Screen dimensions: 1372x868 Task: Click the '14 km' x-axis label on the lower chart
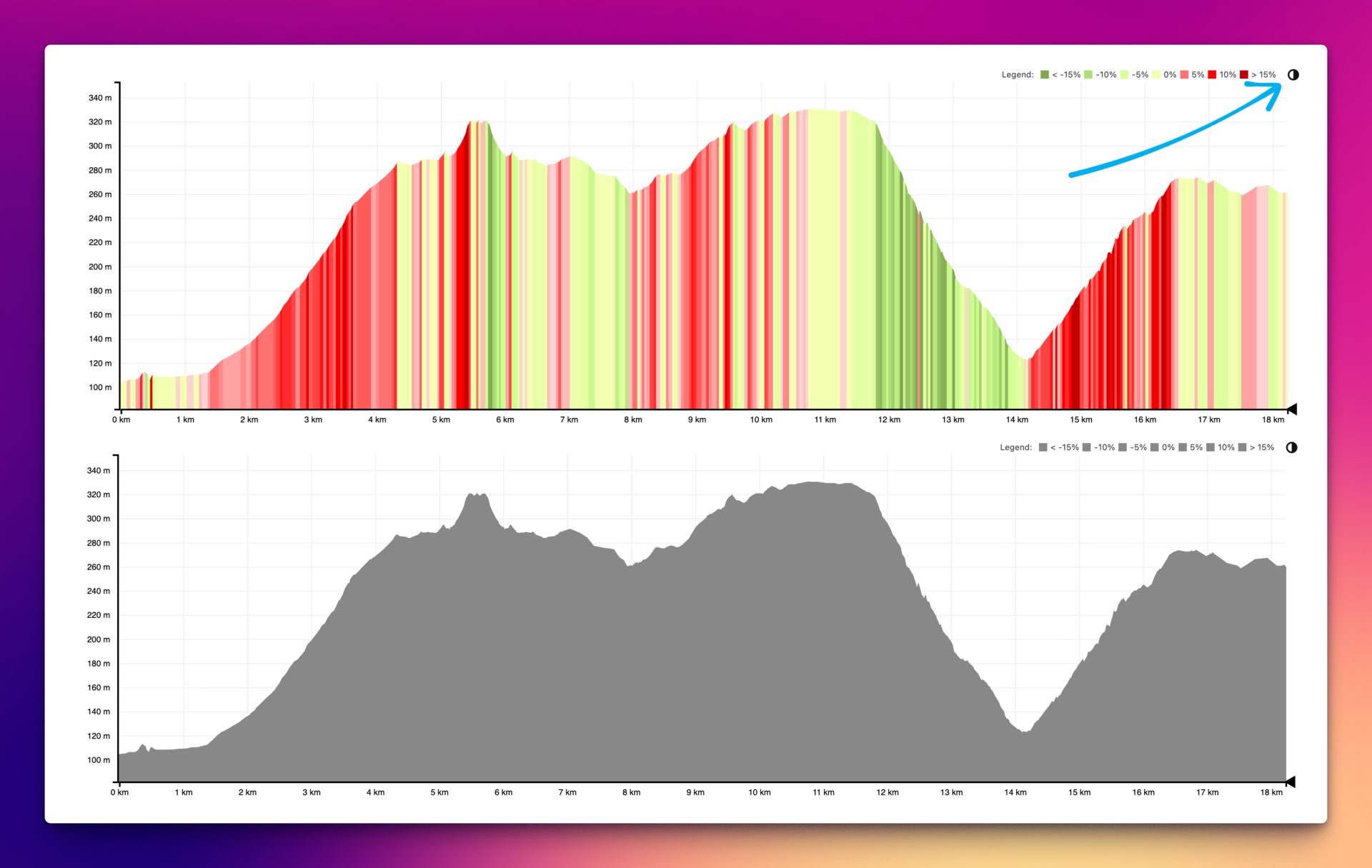click(x=1015, y=793)
